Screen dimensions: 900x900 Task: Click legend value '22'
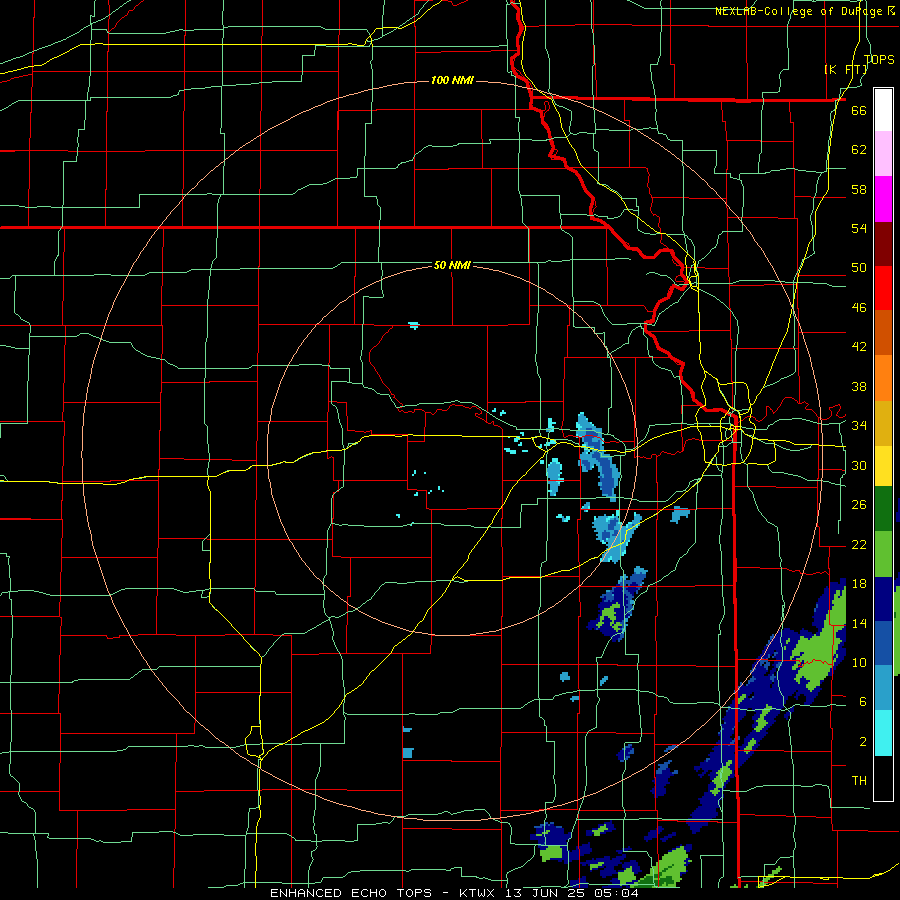tap(859, 544)
